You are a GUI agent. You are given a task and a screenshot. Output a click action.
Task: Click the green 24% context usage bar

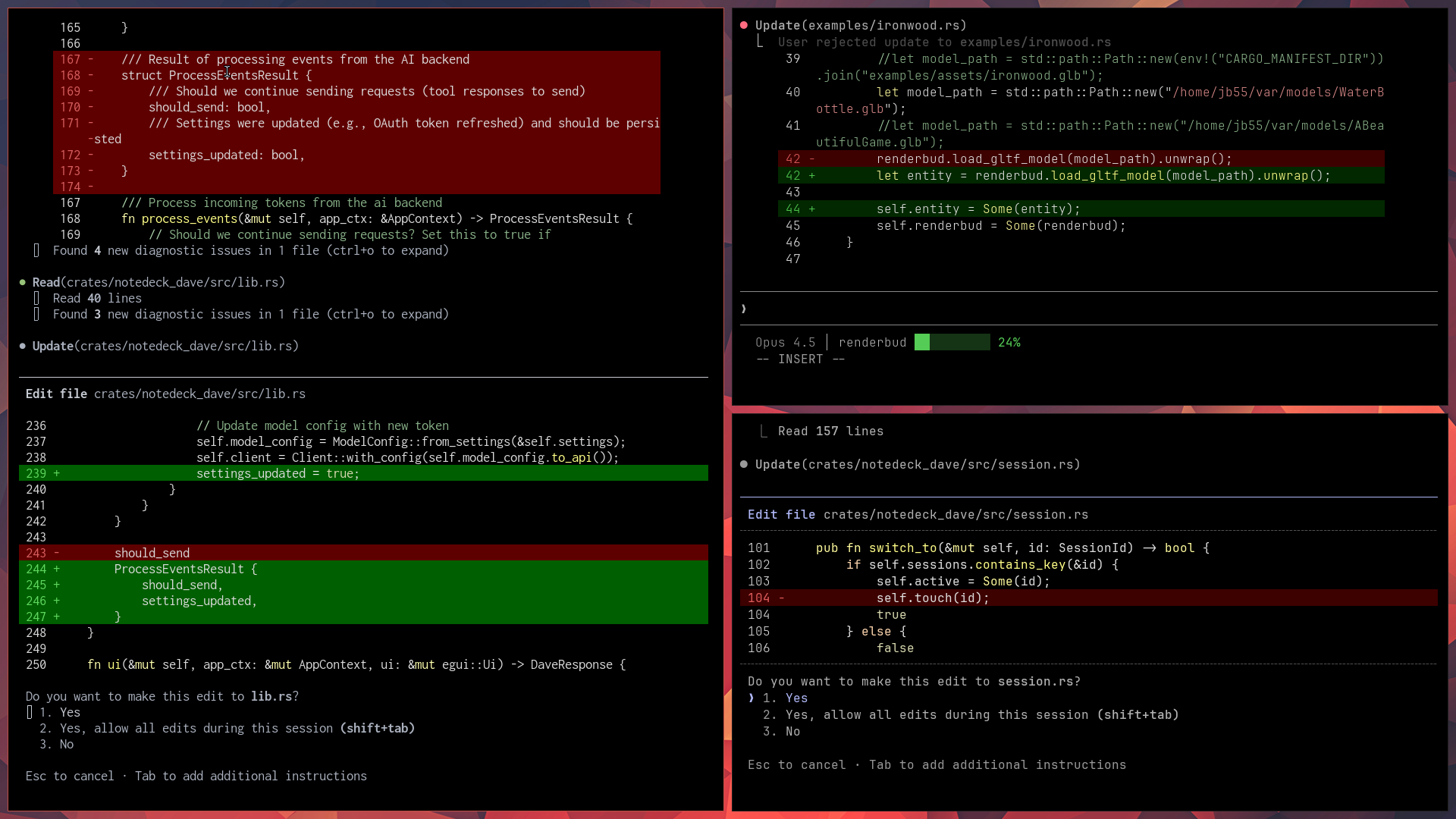(x=952, y=342)
